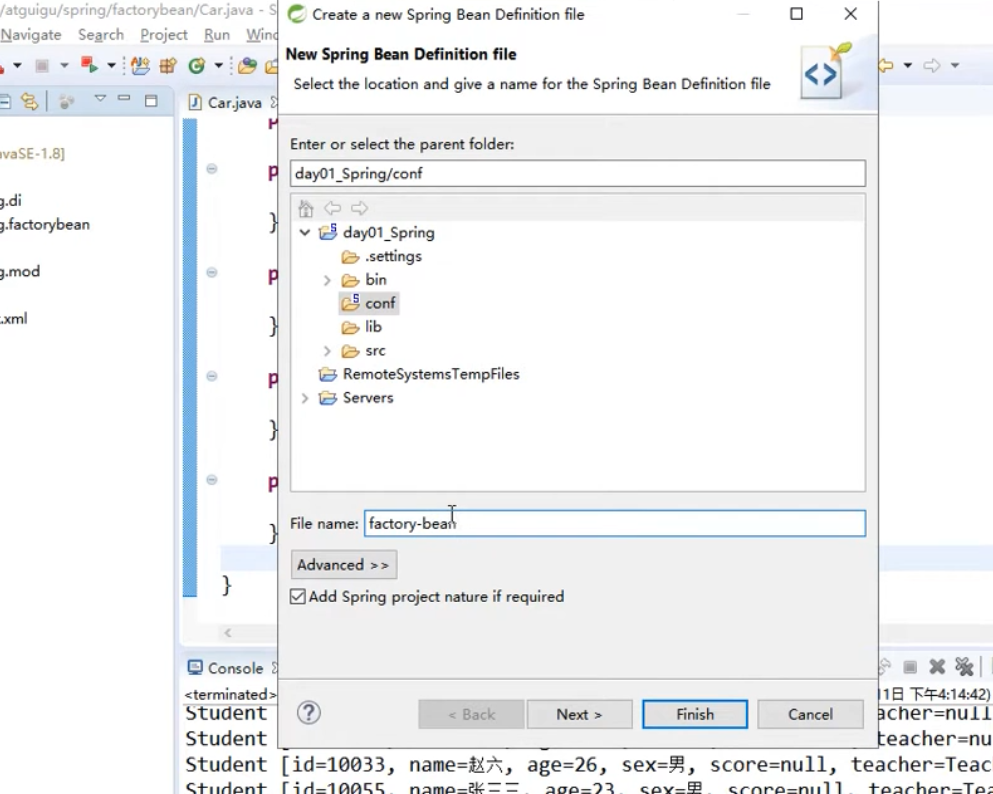
Task: Click Terminate square icon in Console toolbar
Action: 910,667
